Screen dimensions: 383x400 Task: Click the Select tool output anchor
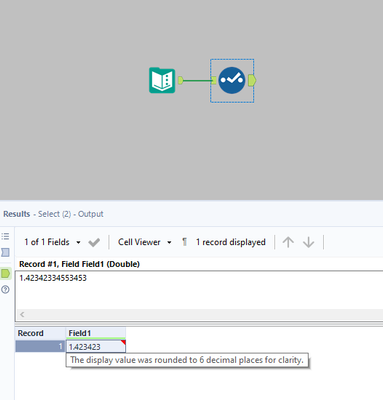coord(252,80)
